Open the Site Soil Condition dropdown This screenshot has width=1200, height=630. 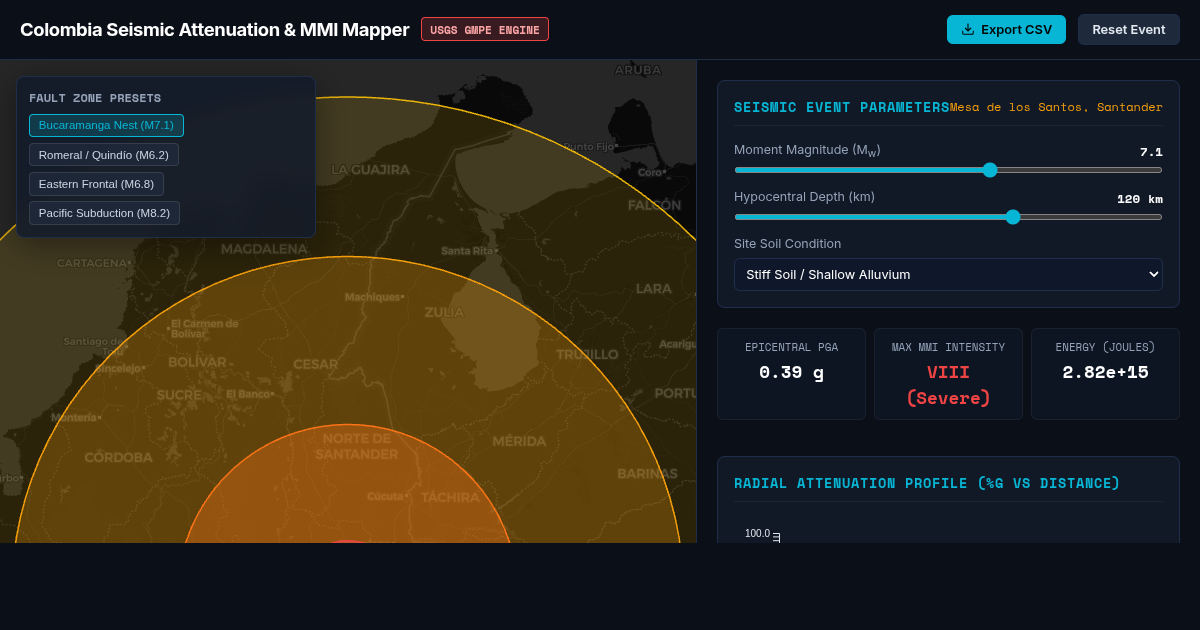pyautogui.click(x=948, y=274)
